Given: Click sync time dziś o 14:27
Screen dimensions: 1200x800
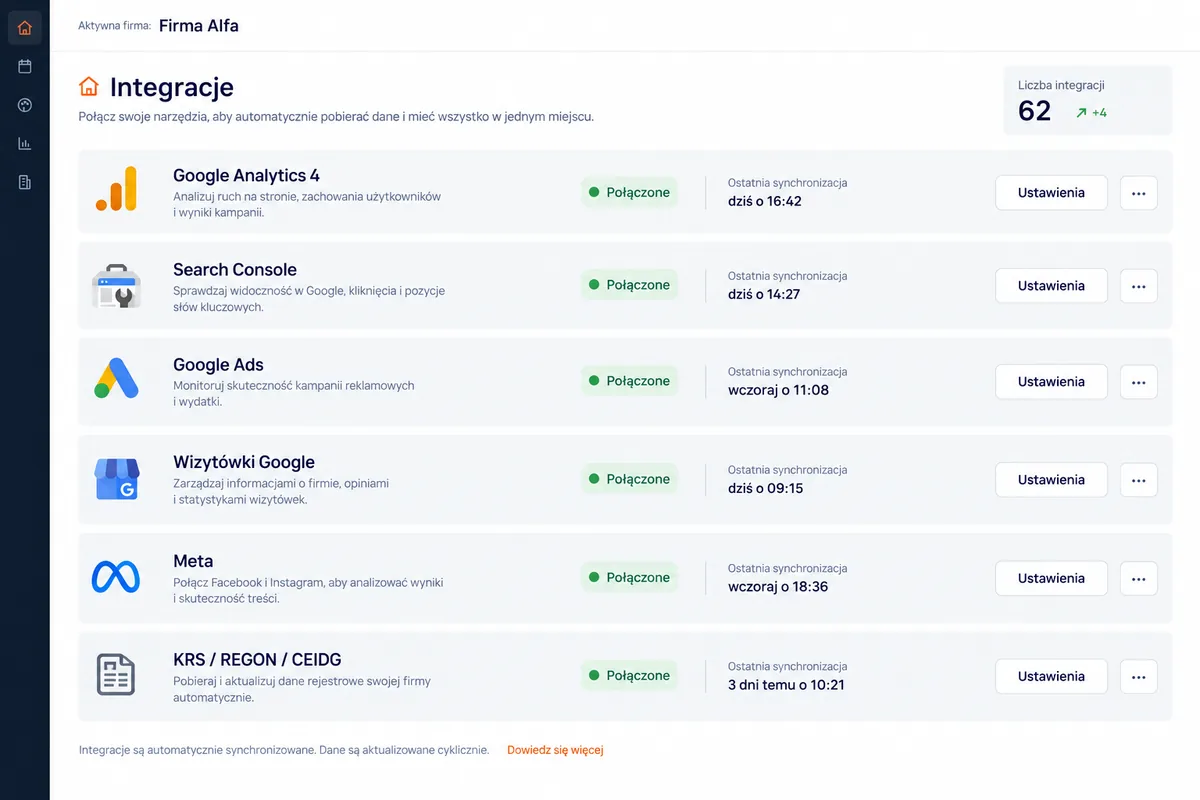Looking at the screenshot, I should 764,294.
